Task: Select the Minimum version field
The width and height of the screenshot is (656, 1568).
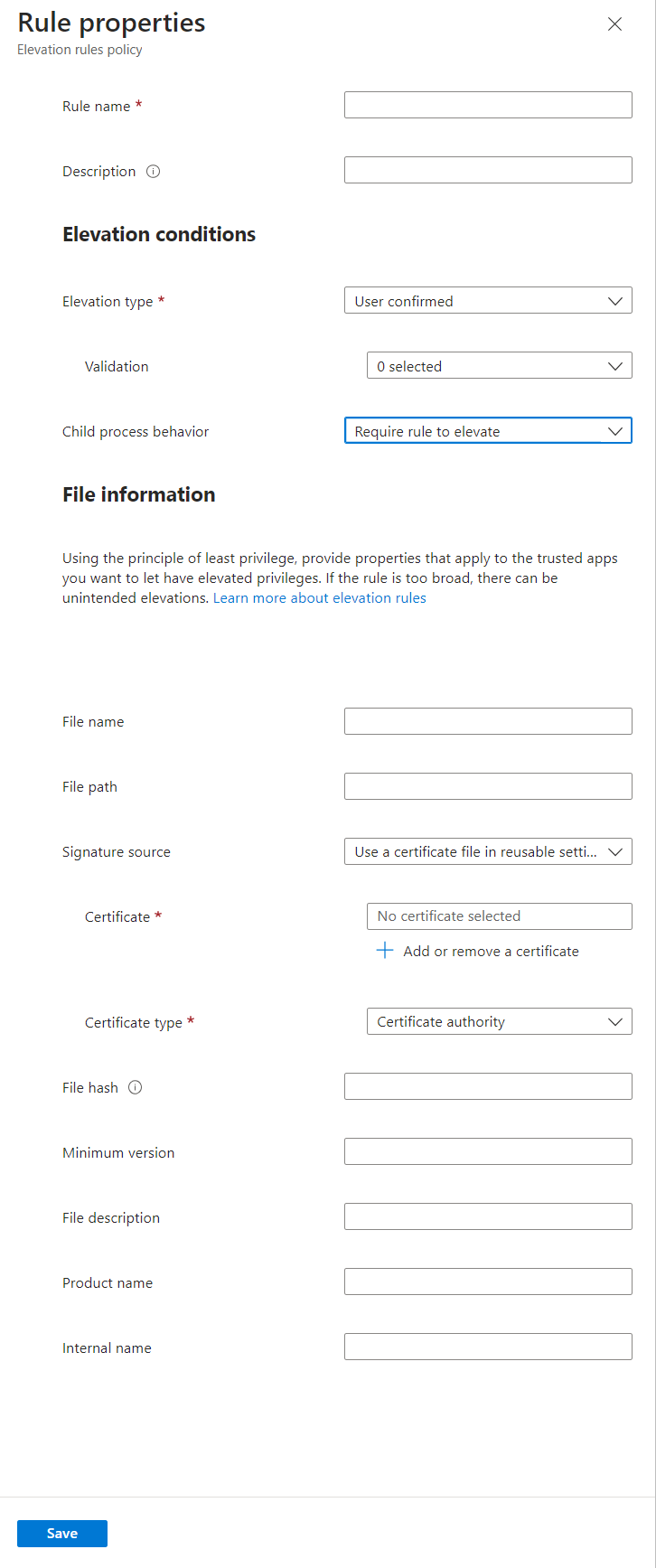Action: tap(488, 1151)
